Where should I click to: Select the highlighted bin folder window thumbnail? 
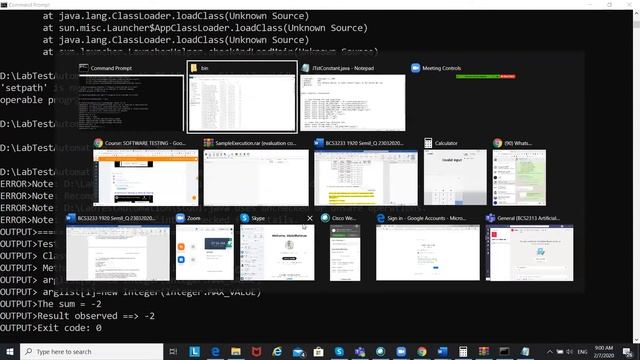click(242, 97)
